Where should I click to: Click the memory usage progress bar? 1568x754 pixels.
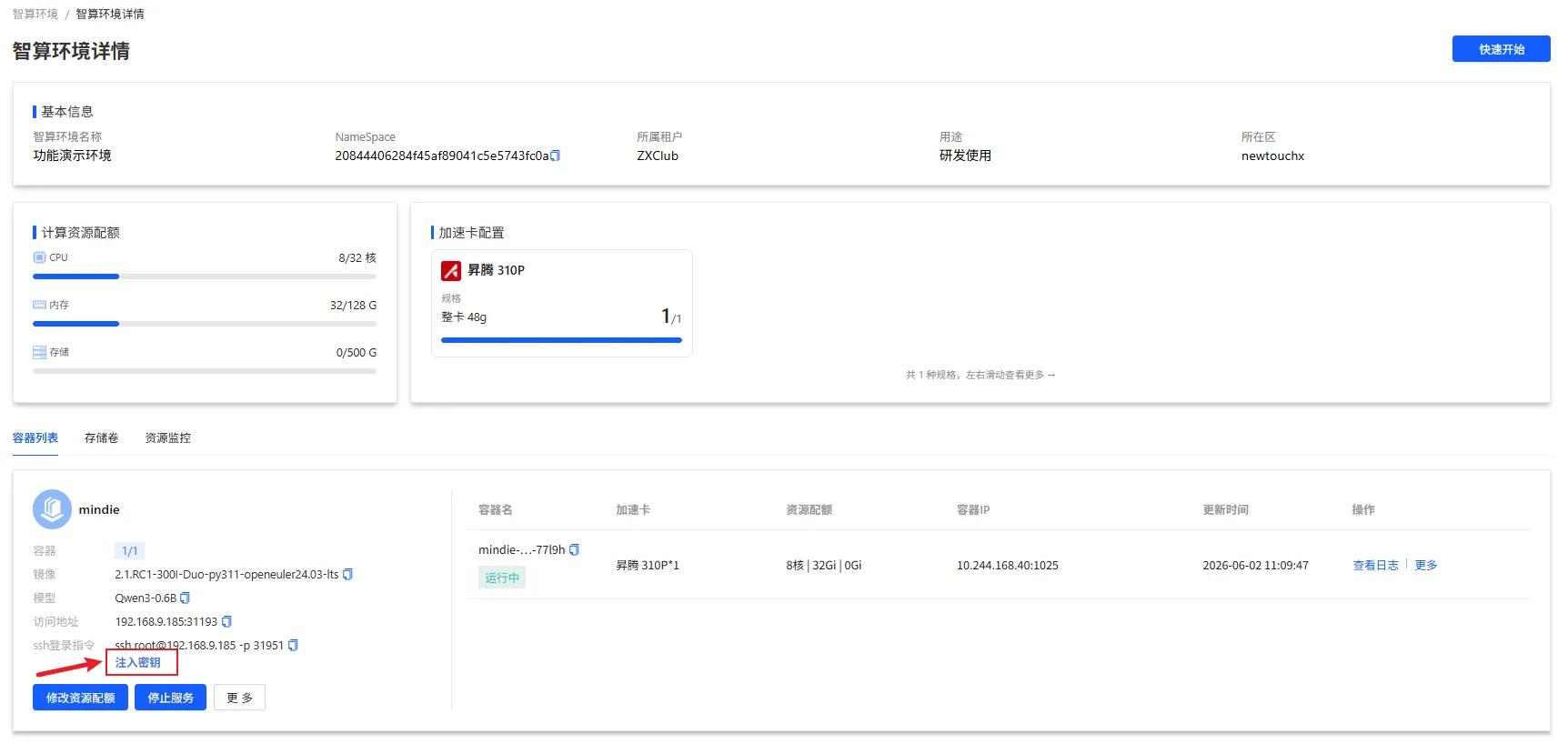pos(205,324)
